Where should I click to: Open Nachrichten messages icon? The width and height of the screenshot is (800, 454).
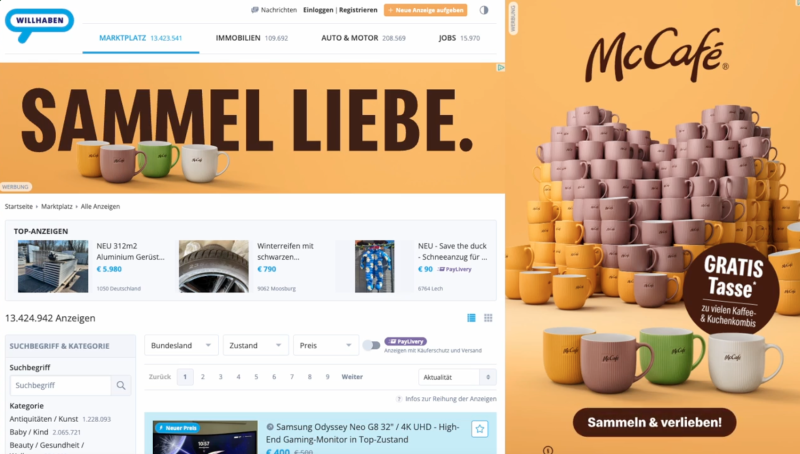[255, 10]
